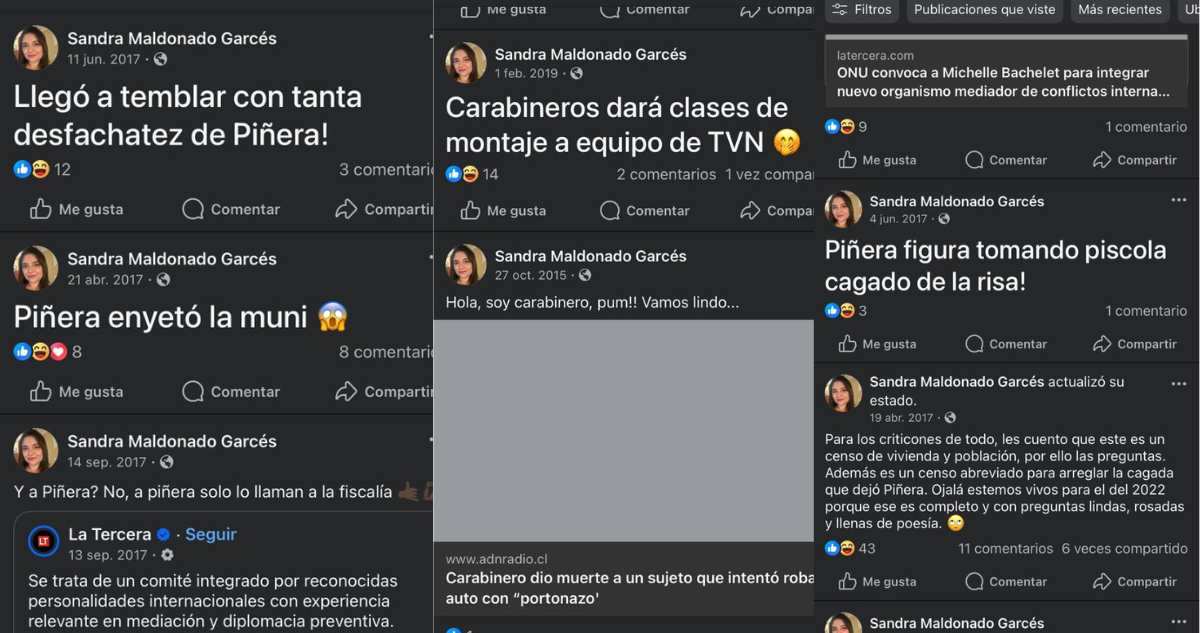Open options menu on 19 abr. 2017 post
The width and height of the screenshot is (1200, 633).
pyautogui.click(x=1179, y=384)
